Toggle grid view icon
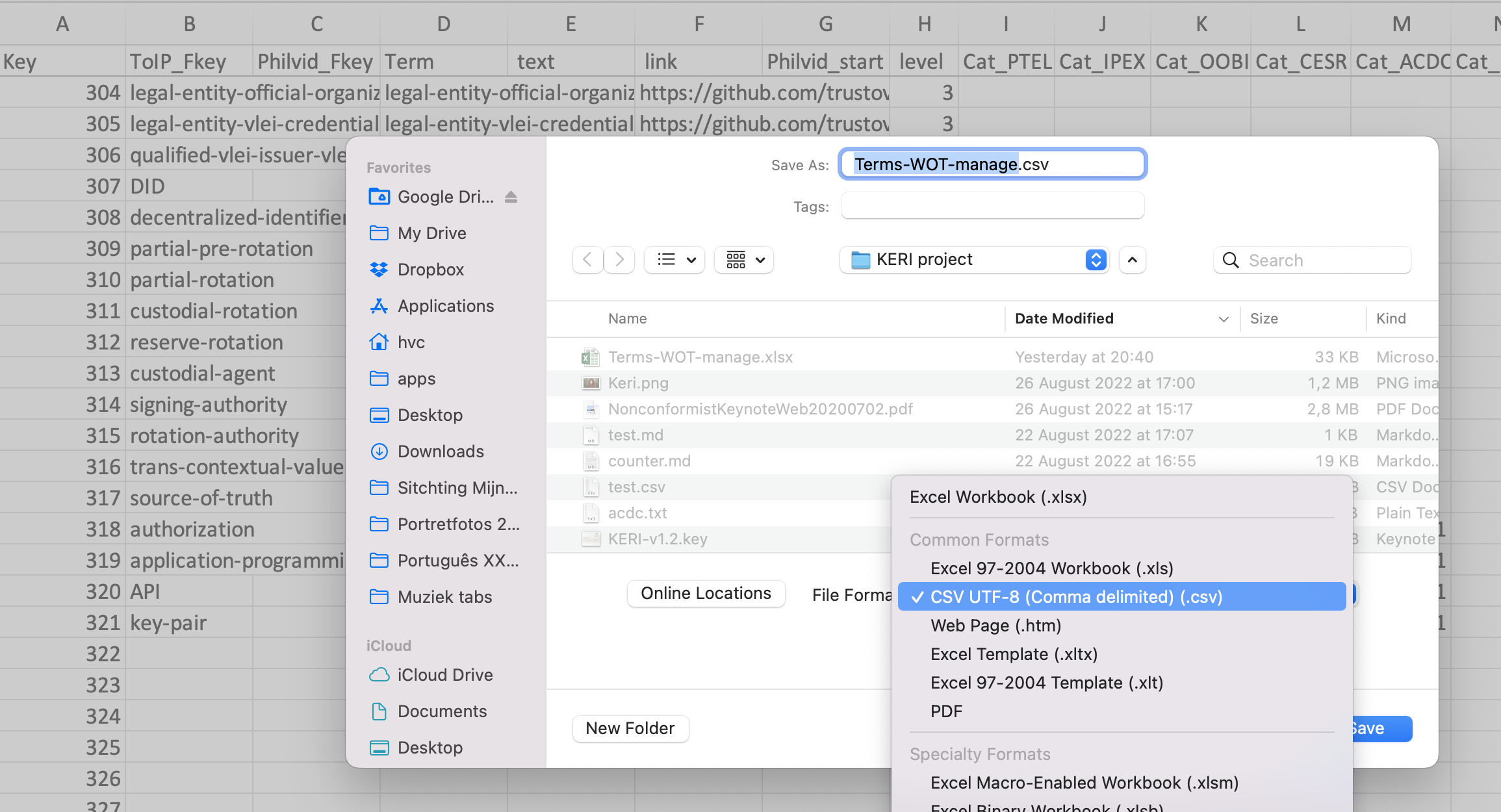 point(736,259)
